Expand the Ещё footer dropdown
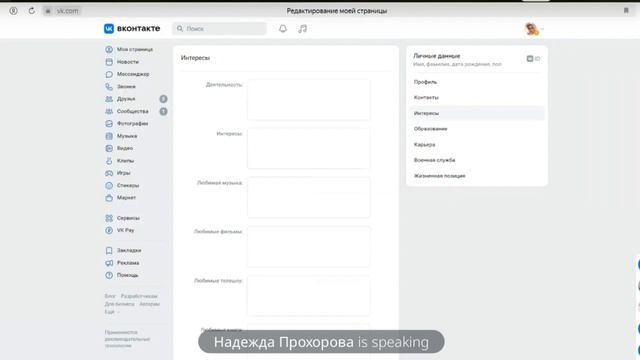This screenshot has height=360, width=640. click(x=112, y=312)
